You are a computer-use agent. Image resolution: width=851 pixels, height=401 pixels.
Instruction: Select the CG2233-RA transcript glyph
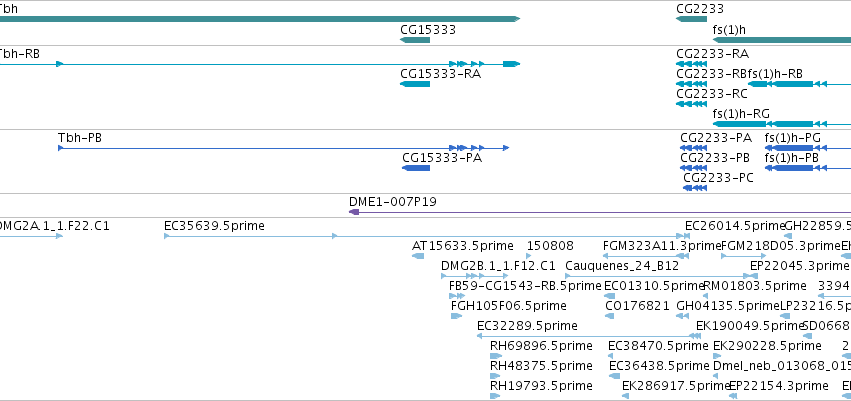click(691, 64)
